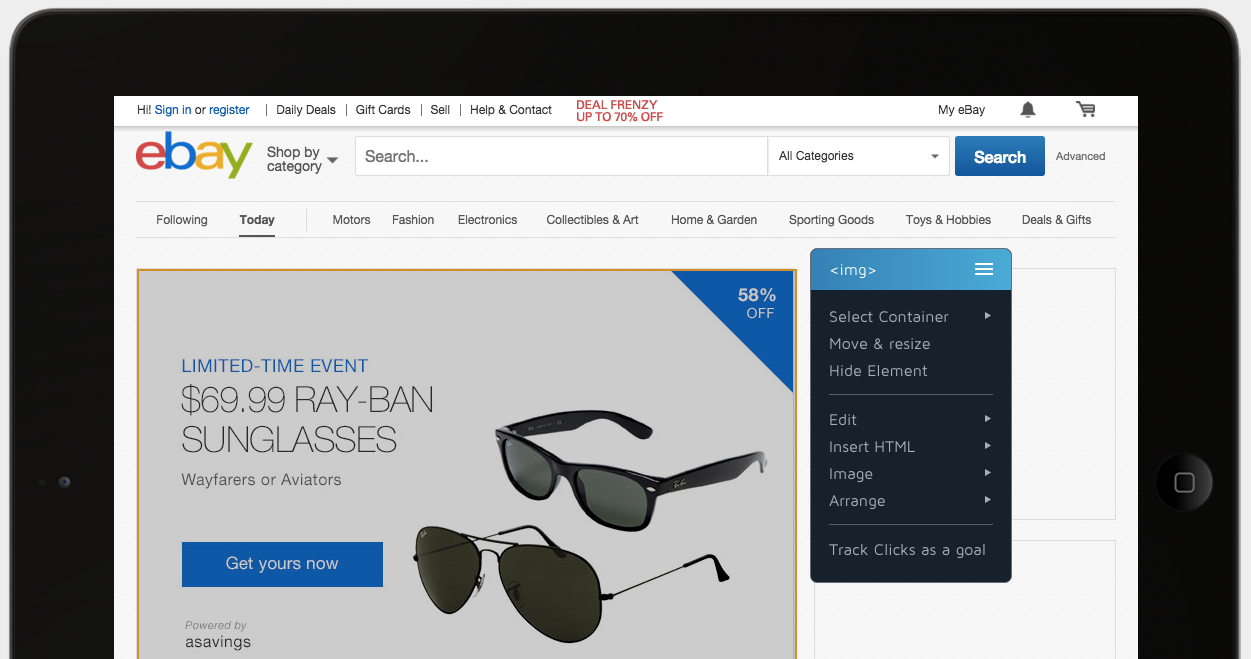Open the Home & Garden category
This screenshot has height=659, width=1251.
(714, 220)
